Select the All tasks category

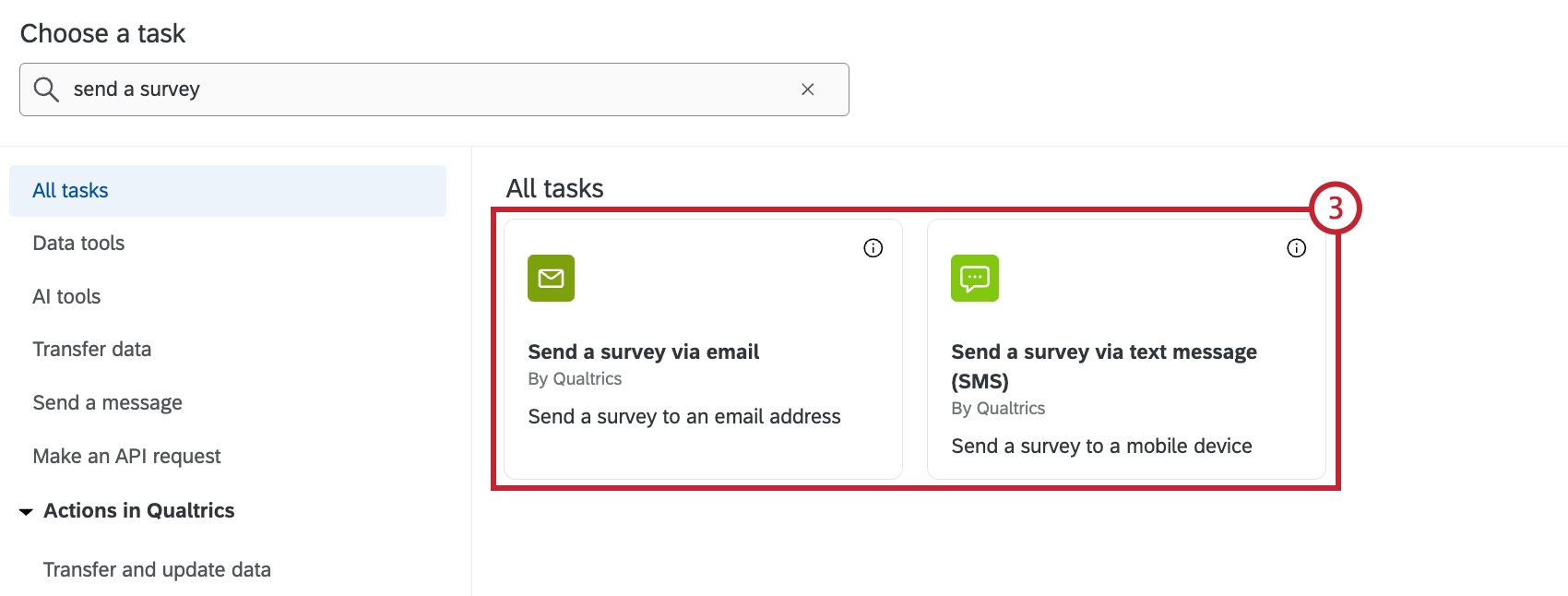(x=71, y=191)
